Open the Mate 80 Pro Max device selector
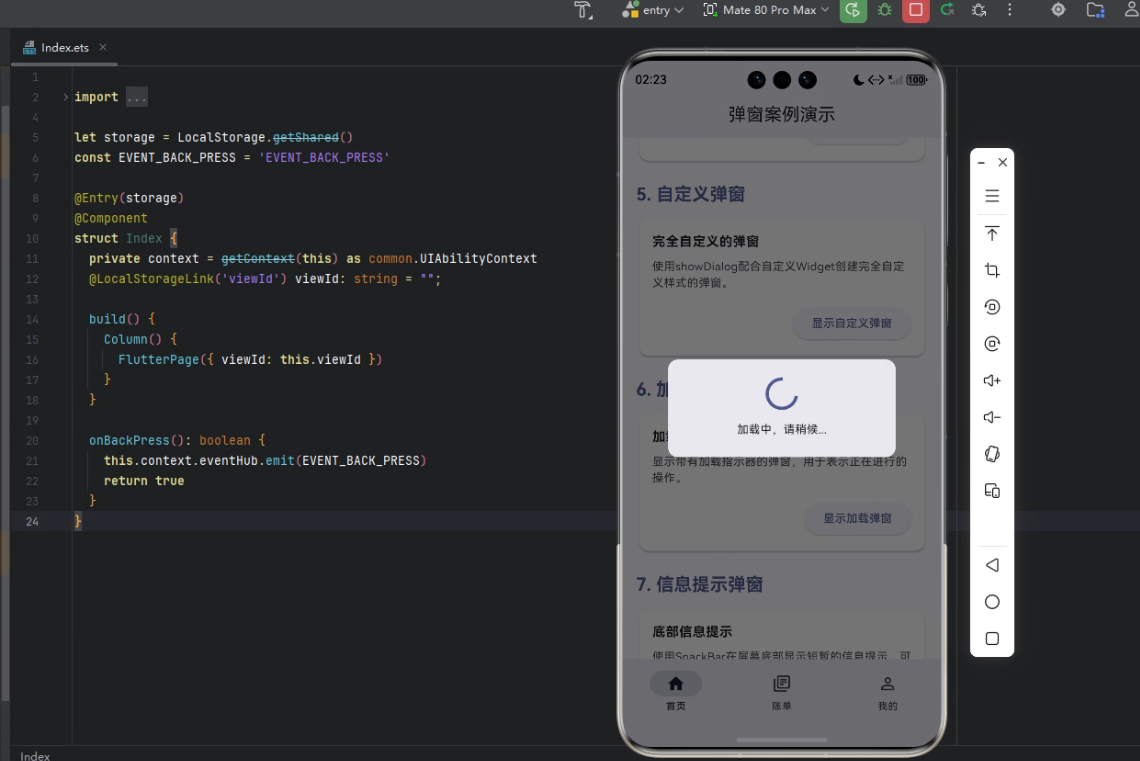 [765, 10]
